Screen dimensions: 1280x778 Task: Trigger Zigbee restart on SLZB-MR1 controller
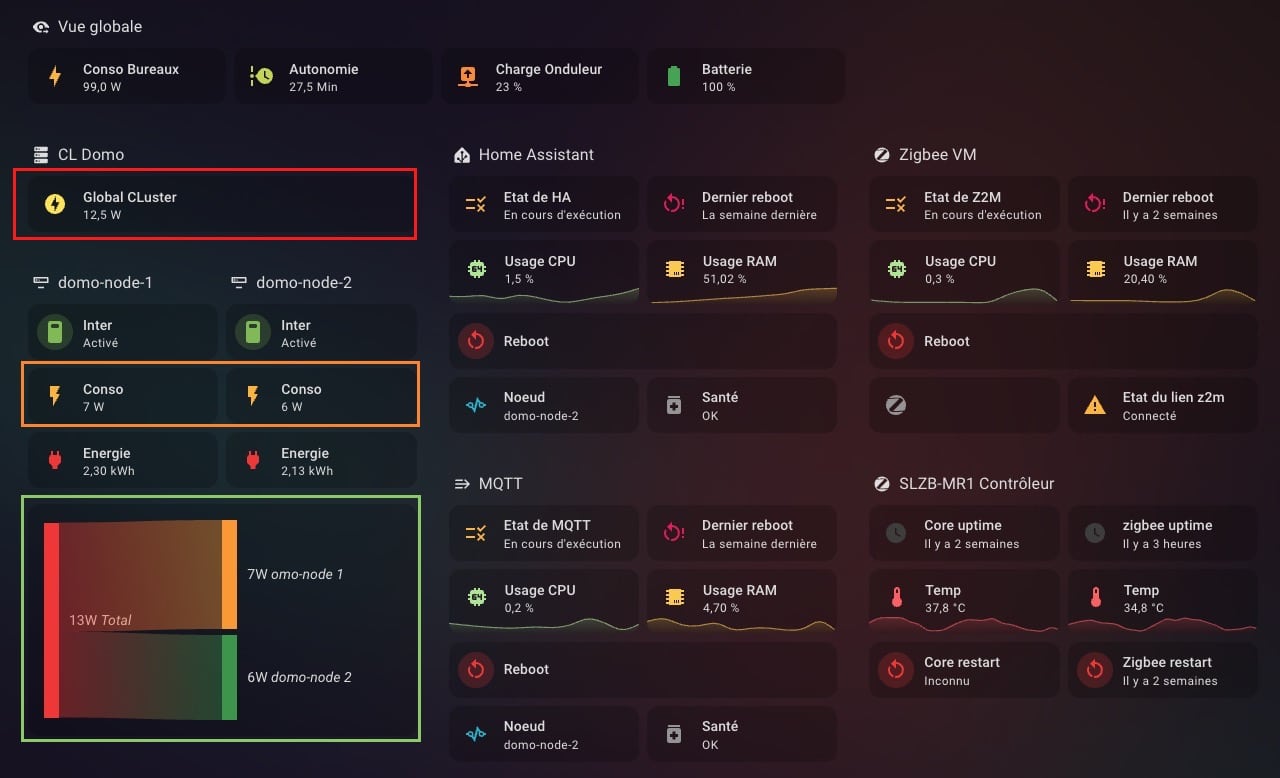[1095, 670]
